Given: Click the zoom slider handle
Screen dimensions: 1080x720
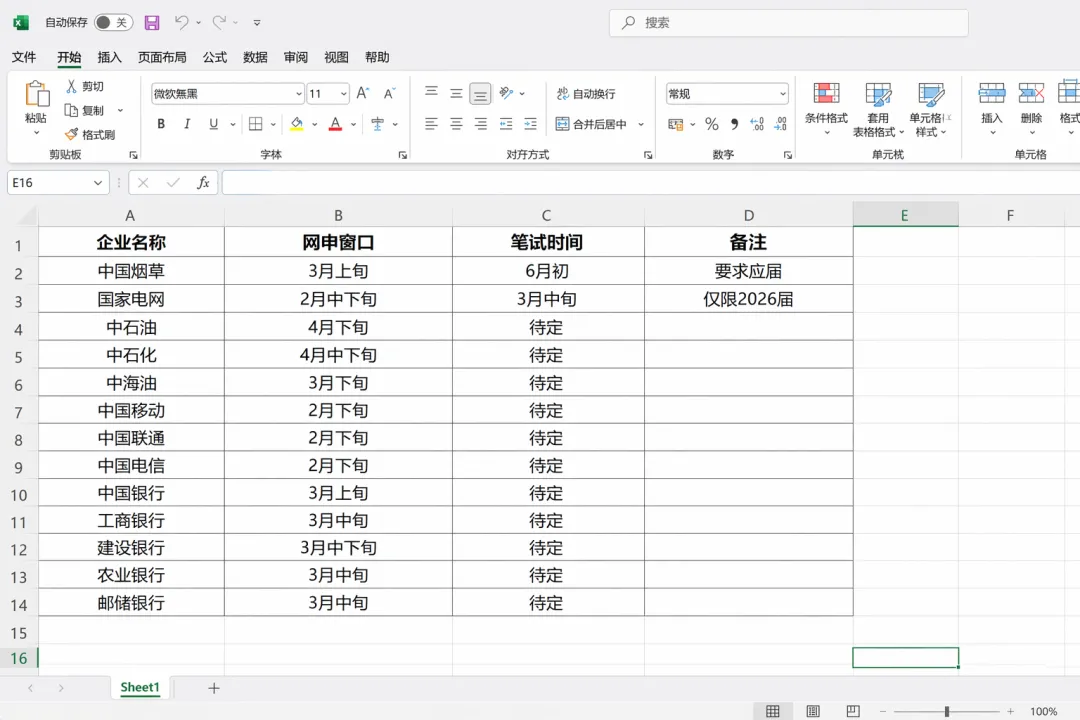Looking at the screenshot, I should pyautogui.click(x=947, y=711).
